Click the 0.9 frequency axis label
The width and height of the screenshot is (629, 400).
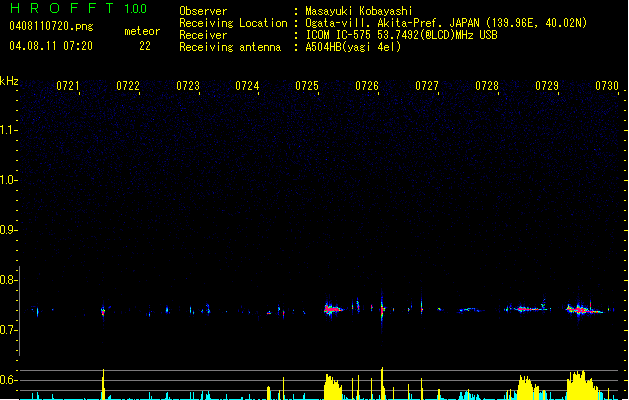point(8,230)
